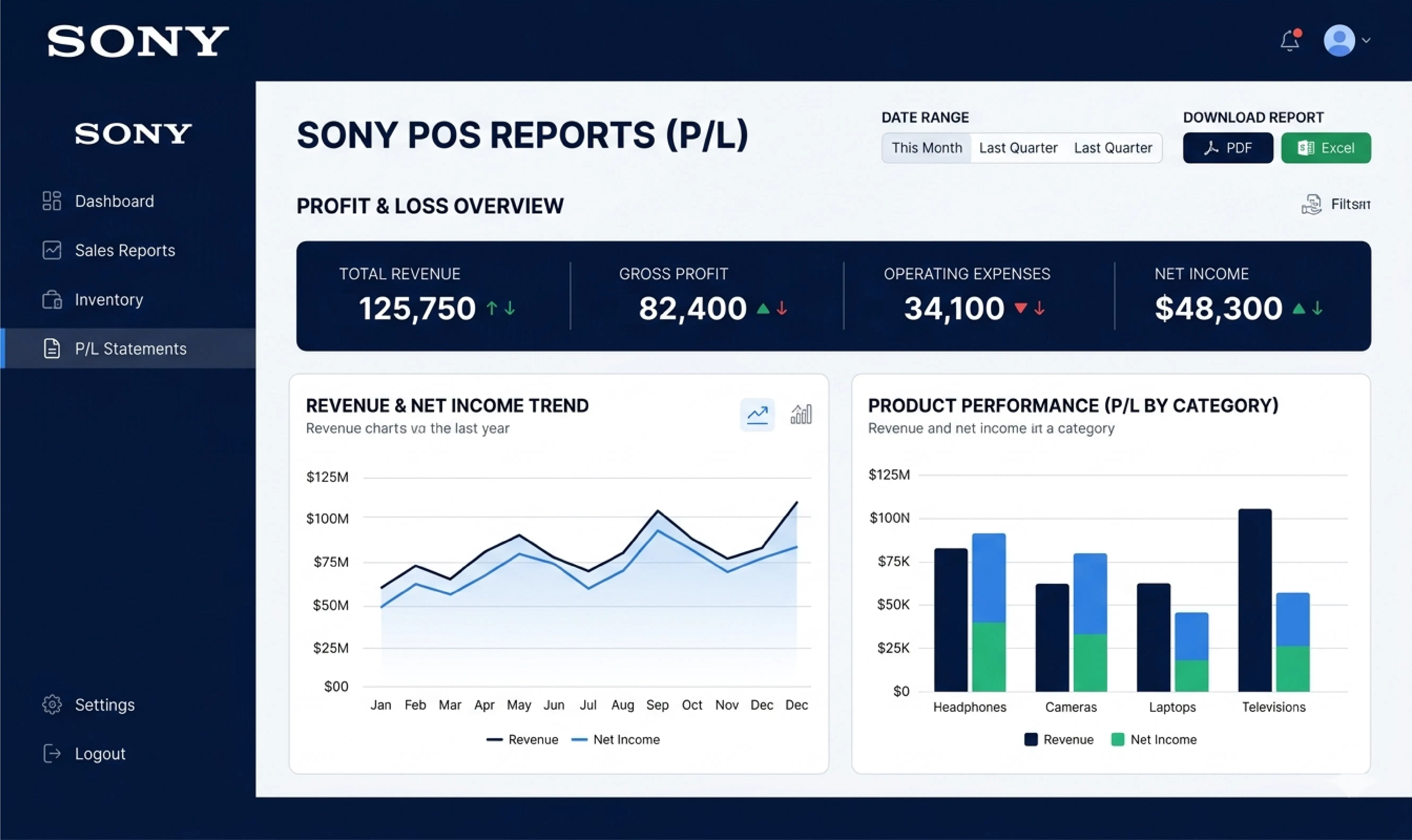Image resolution: width=1412 pixels, height=840 pixels.
Task: Switch the trend chart to bar view
Action: coord(801,415)
